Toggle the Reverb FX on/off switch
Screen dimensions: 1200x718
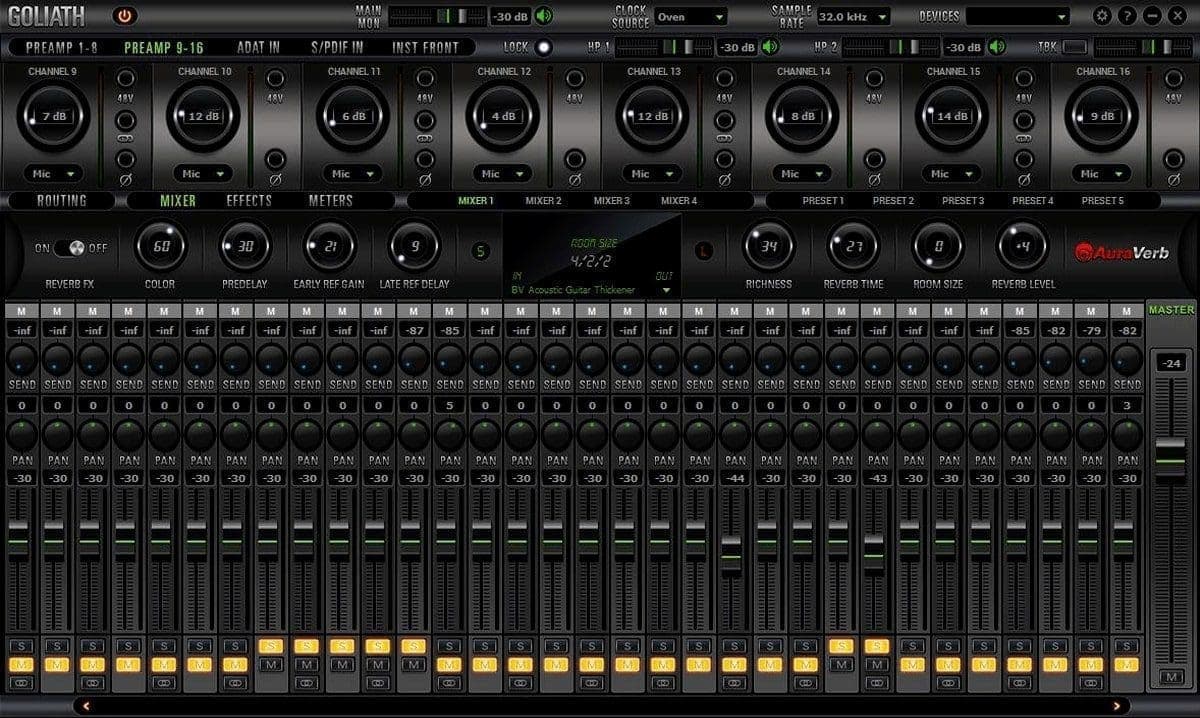coord(70,248)
